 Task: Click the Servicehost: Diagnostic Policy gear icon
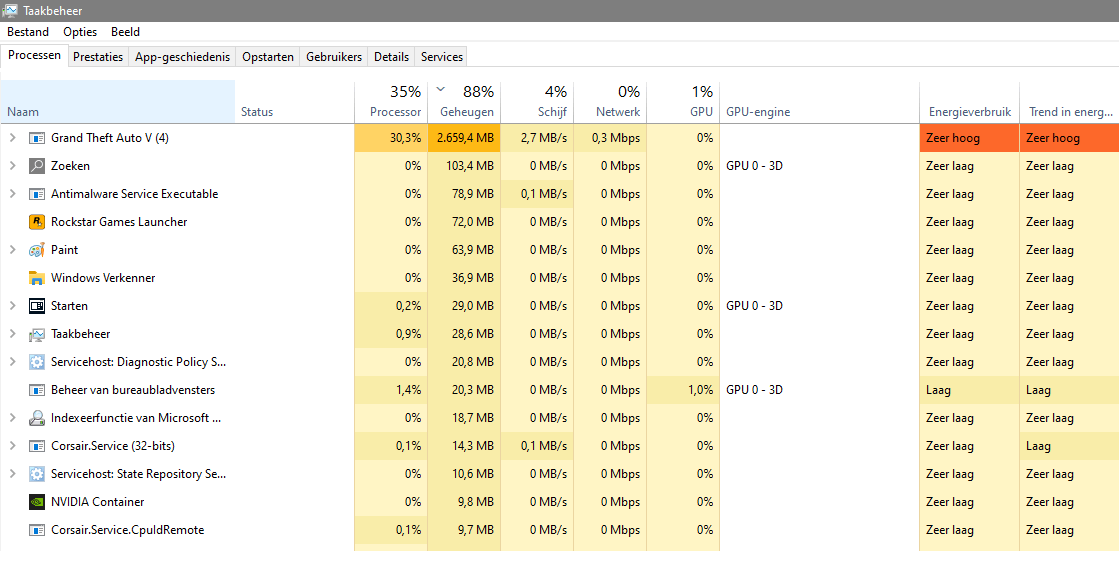pyautogui.click(x=37, y=362)
